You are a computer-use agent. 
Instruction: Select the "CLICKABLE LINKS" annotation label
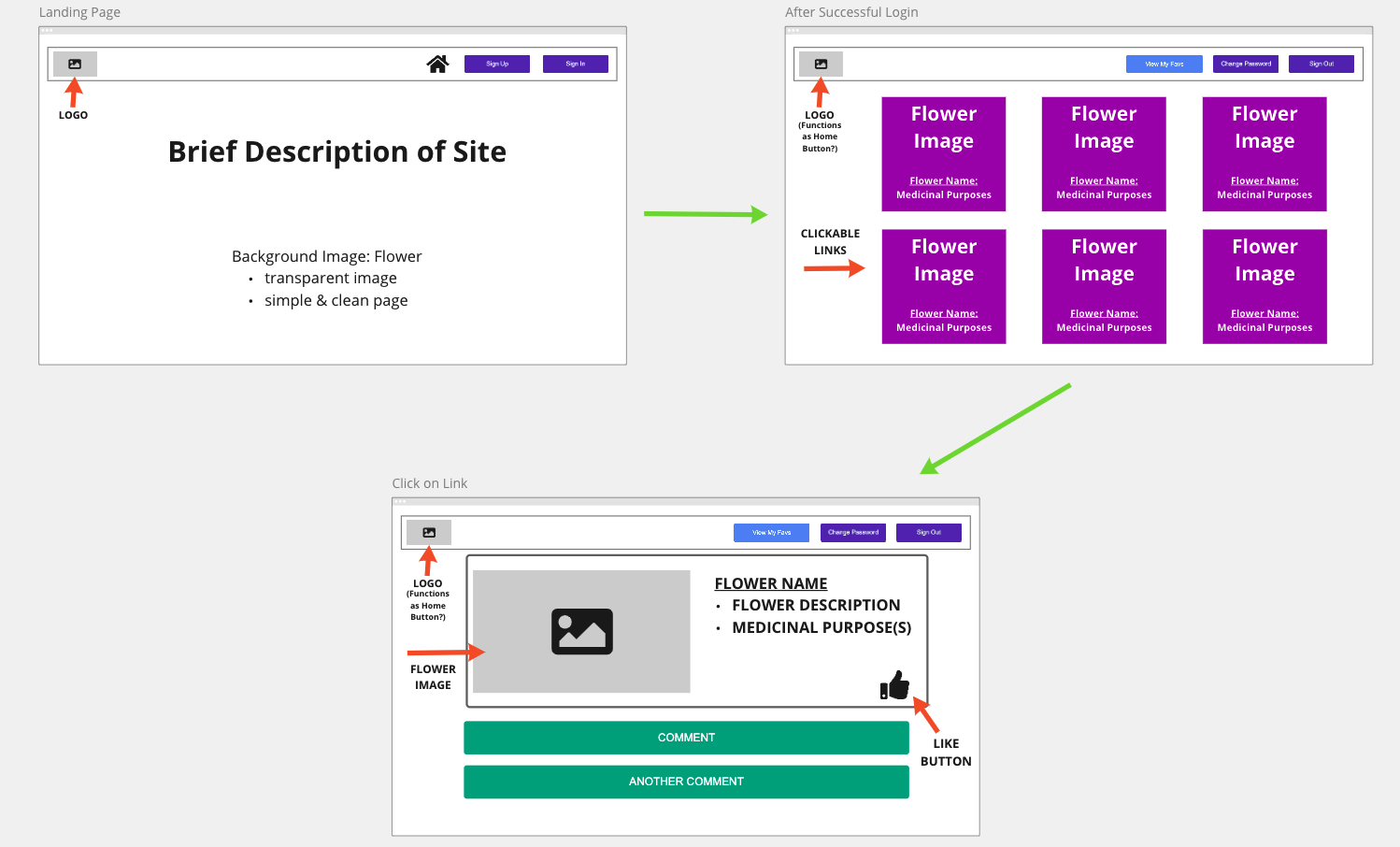point(830,242)
